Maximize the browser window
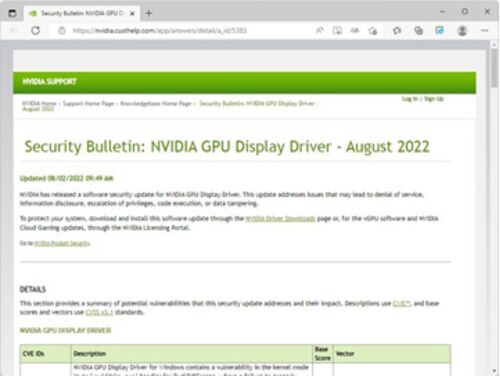 click(465, 12)
